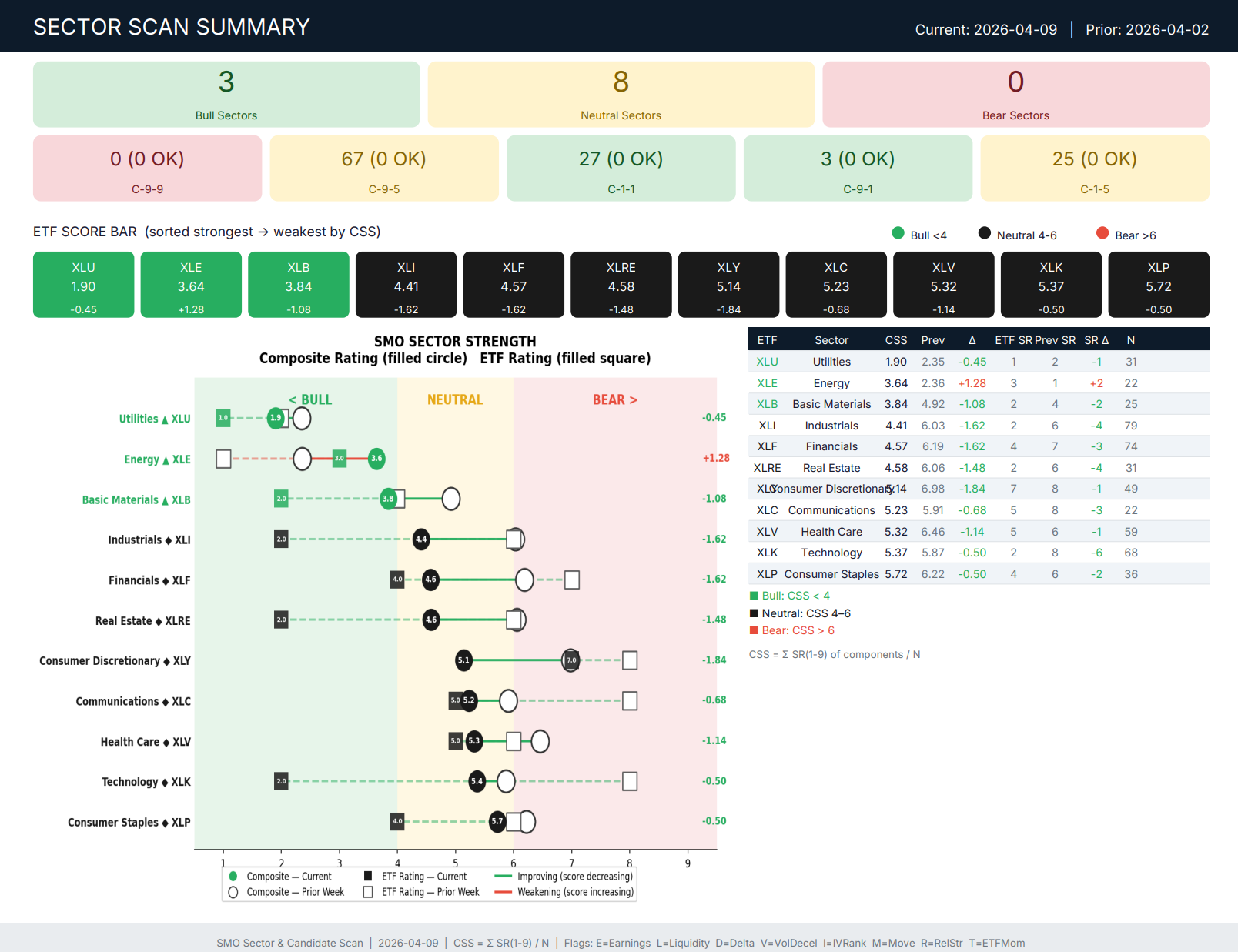The image size is (1238, 952).
Task: Click the 5.1 composite circle for Consumer Discretionary
Action: [463, 660]
